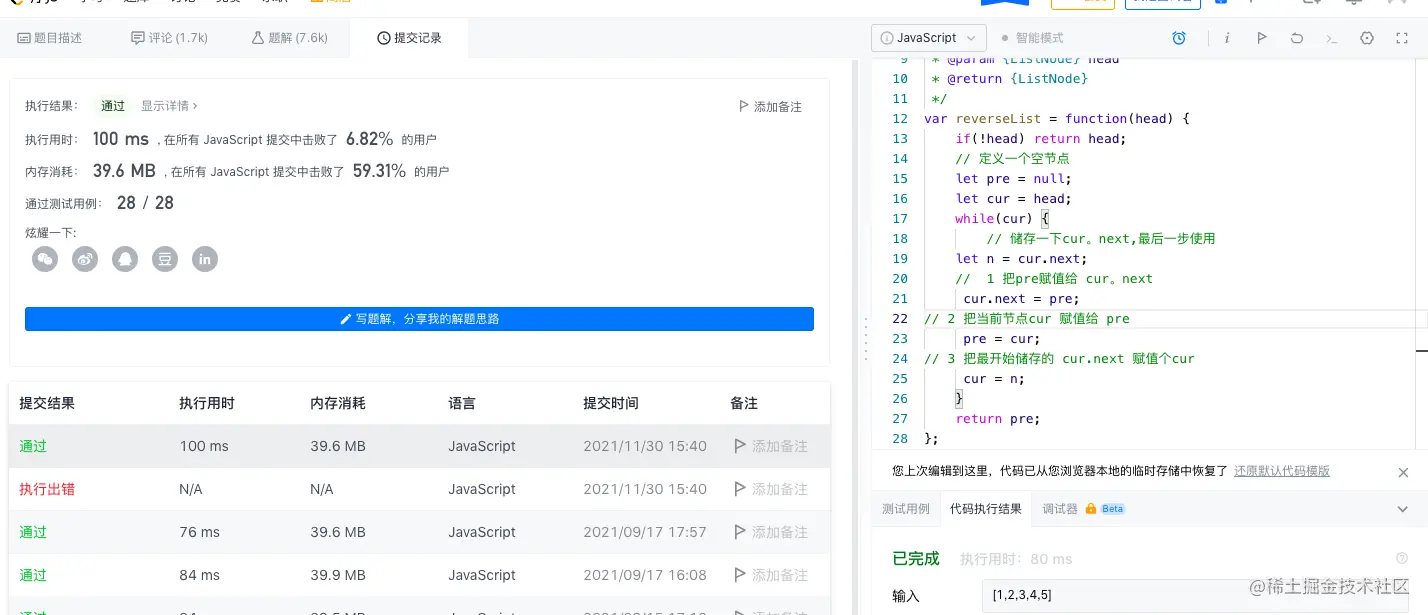Image resolution: width=1428 pixels, height=615 pixels.
Task: Click the 28 / 28 test cases value
Action: click(145, 203)
